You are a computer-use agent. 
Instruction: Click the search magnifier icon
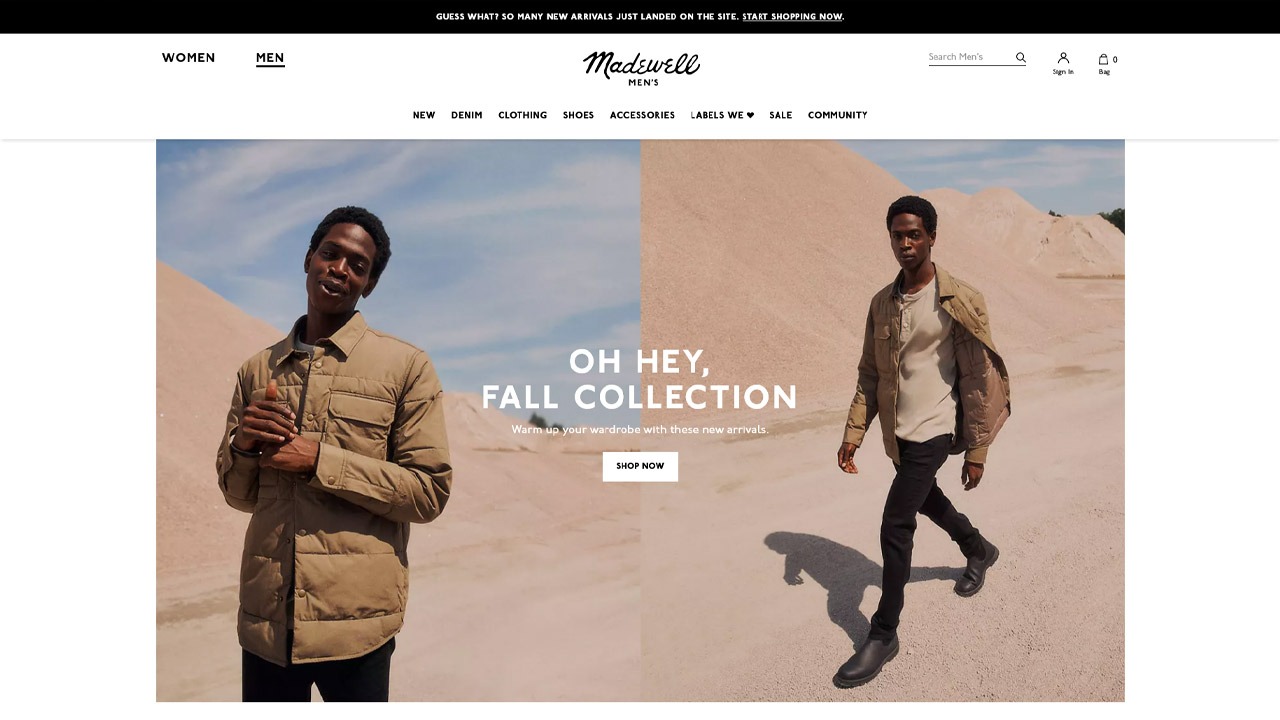point(1021,58)
